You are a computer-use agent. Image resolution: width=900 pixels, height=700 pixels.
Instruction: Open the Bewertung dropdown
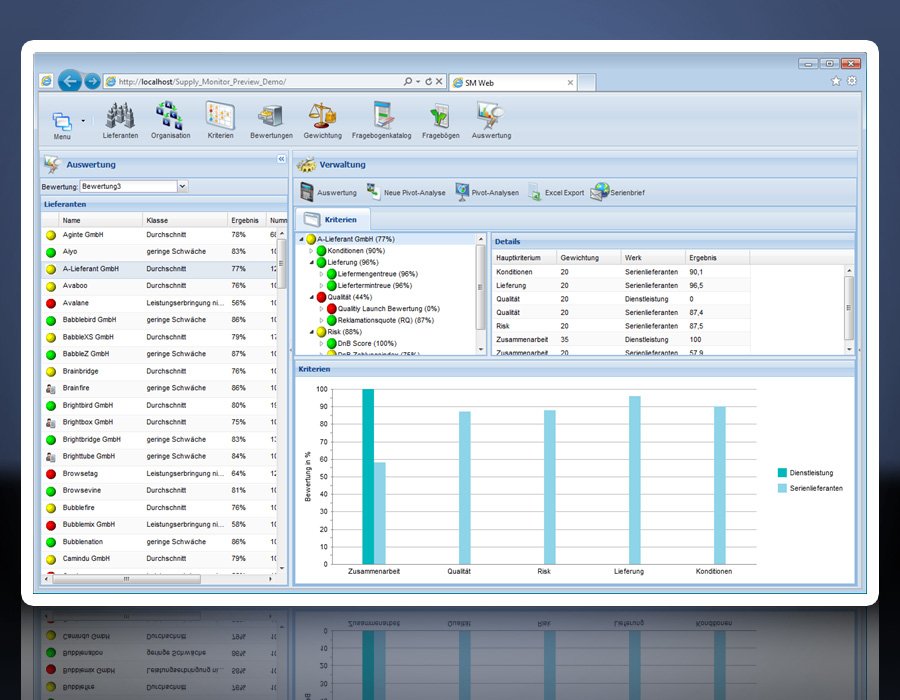click(183, 186)
